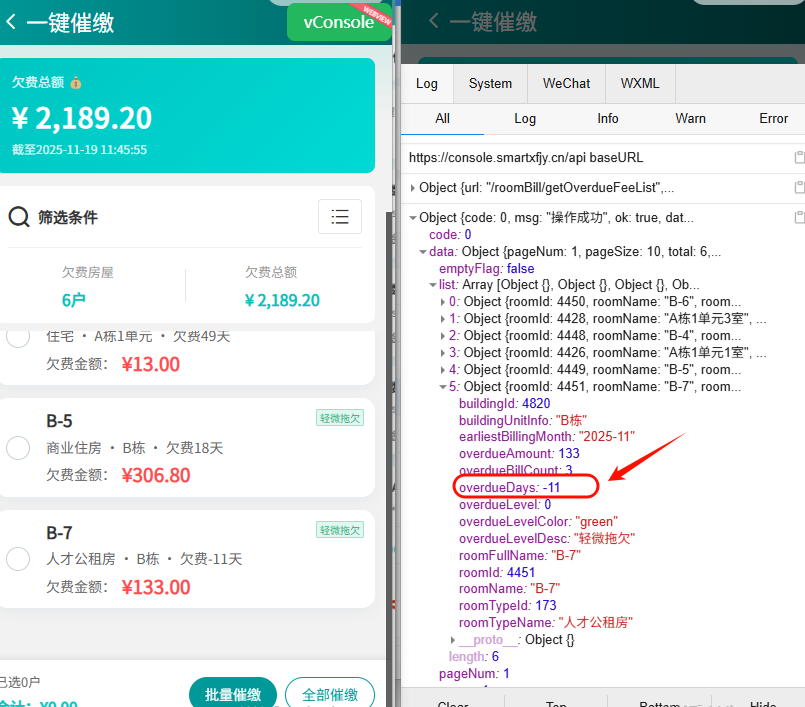Expand list item 0 with roomName B-6

click(x=443, y=302)
